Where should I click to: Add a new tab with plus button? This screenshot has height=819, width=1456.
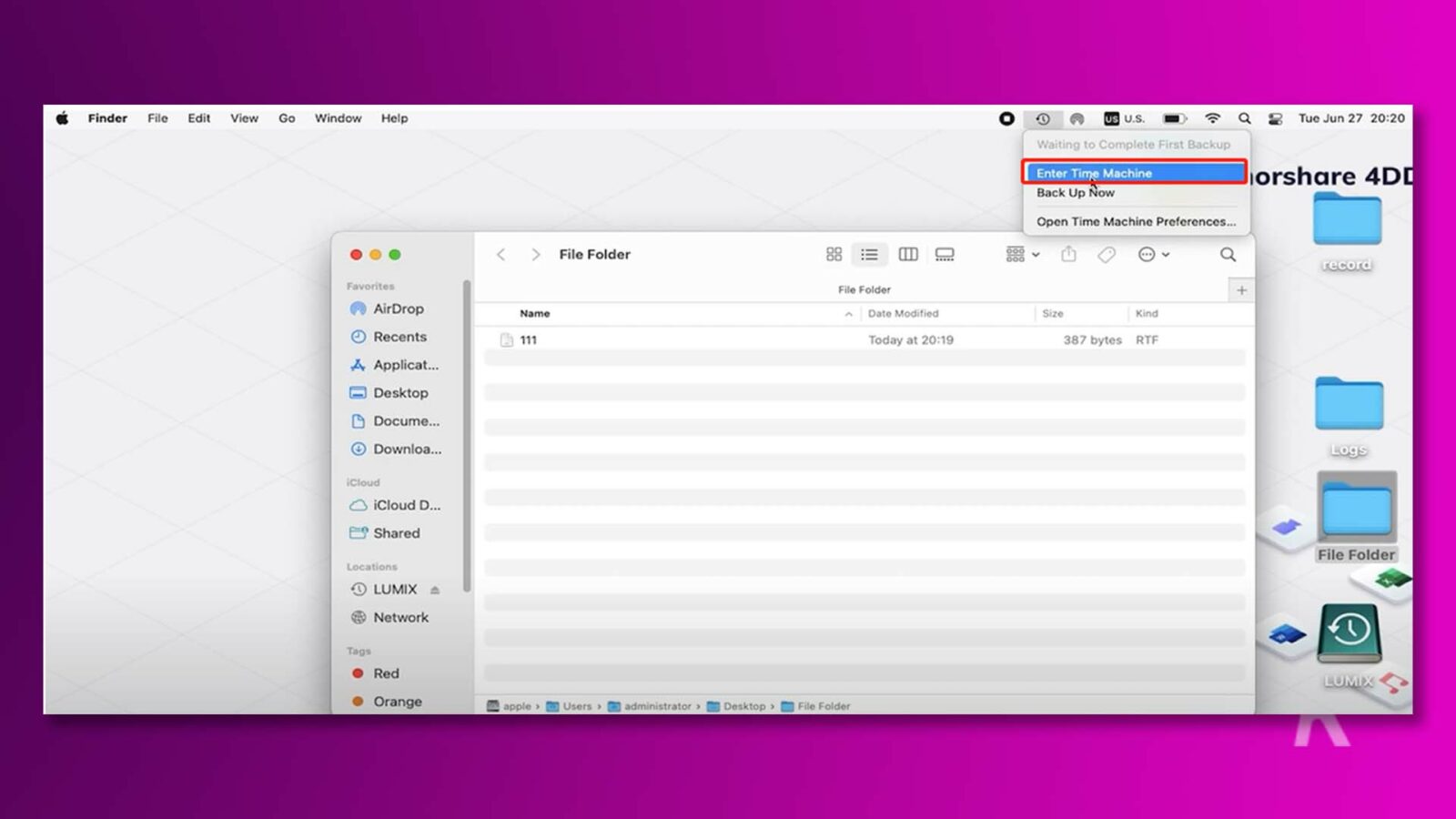click(1241, 290)
